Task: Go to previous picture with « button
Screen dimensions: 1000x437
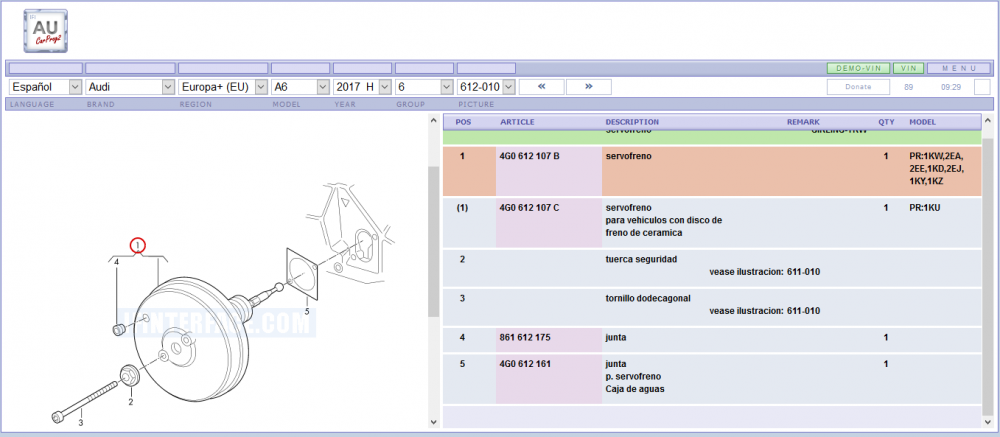Action: (x=541, y=87)
